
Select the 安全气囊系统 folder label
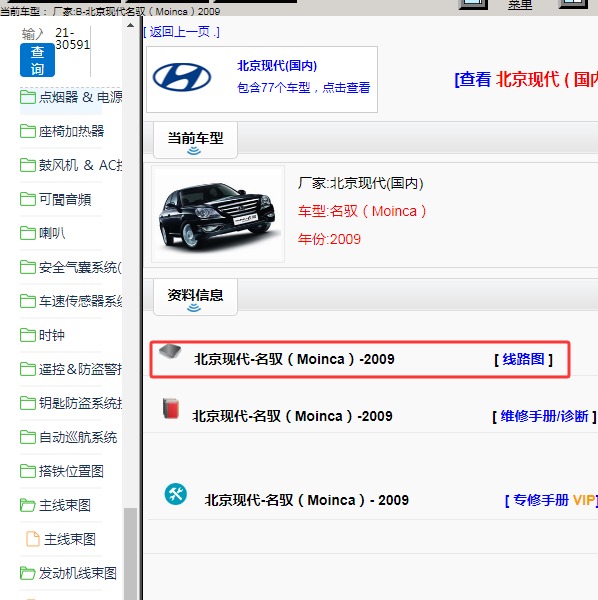tap(80, 267)
